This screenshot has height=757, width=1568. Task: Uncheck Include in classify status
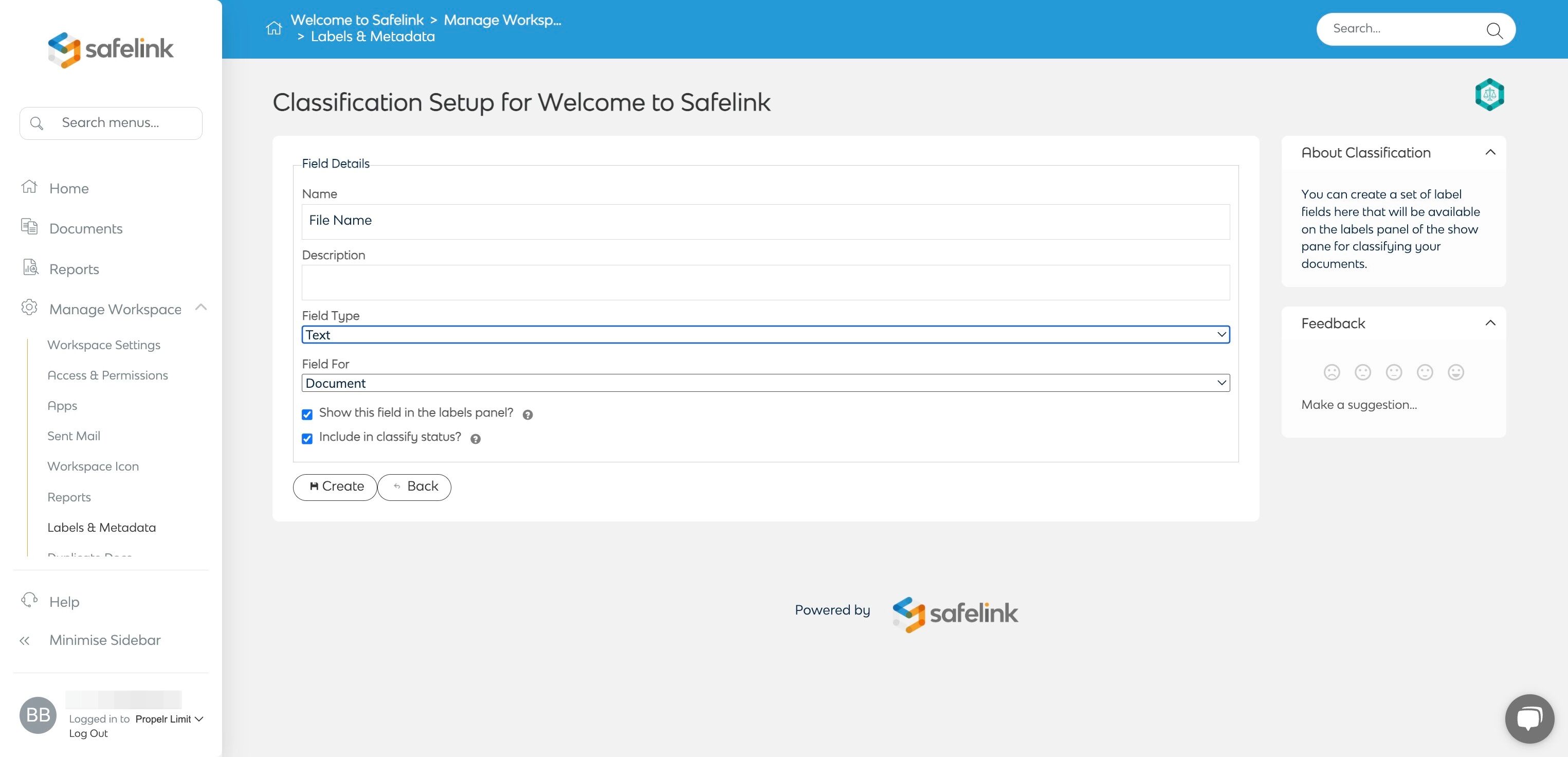point(307,439)
